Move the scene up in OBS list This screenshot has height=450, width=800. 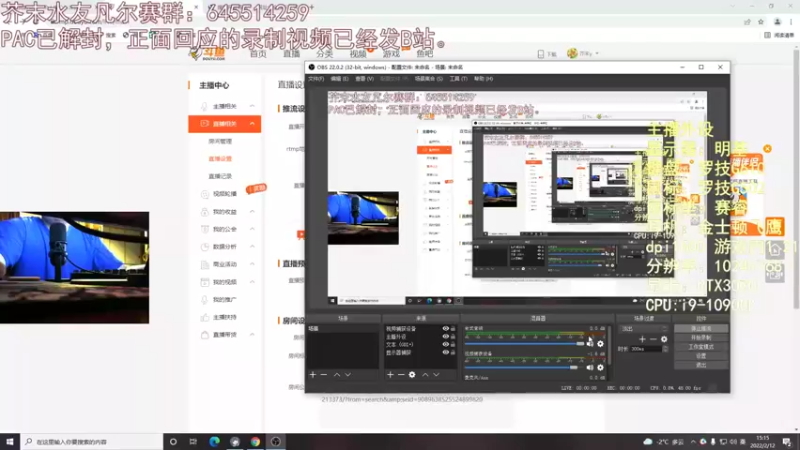(337, 375)
